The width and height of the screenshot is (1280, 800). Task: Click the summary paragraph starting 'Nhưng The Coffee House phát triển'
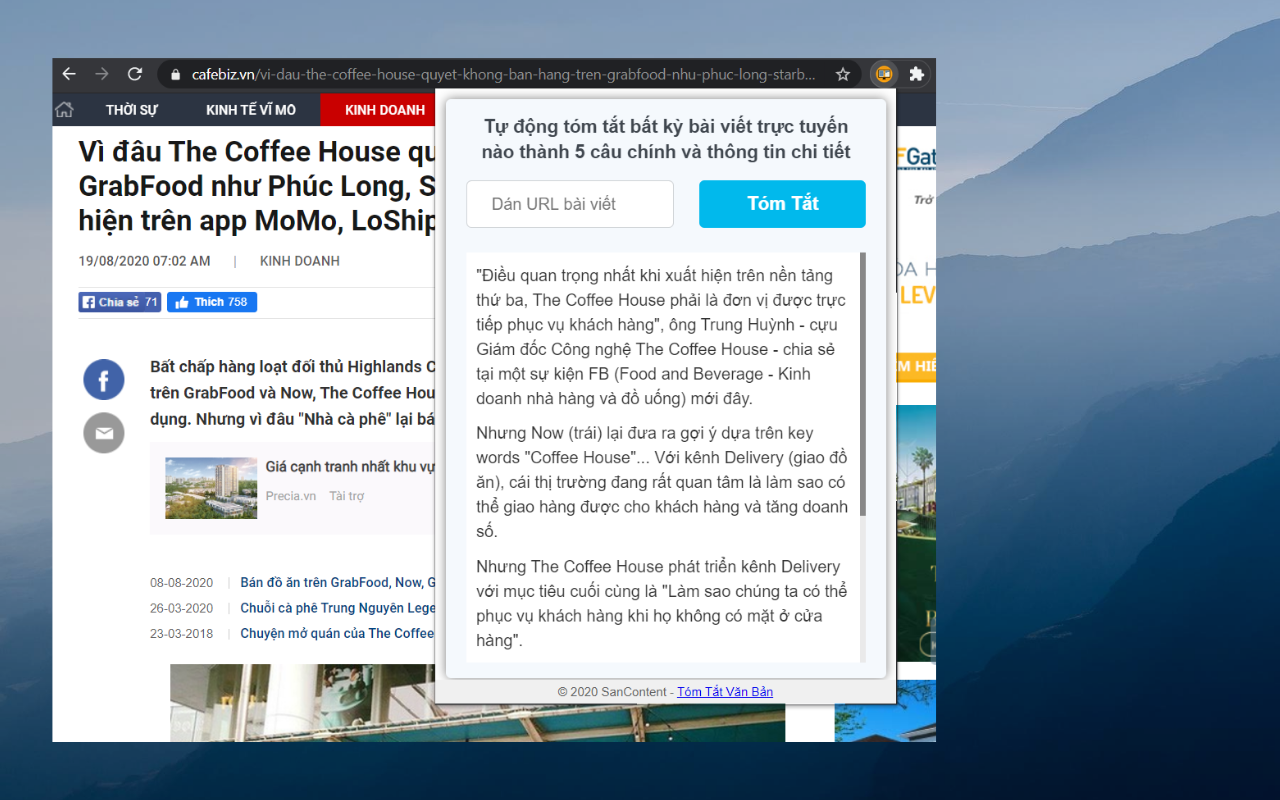661,603
